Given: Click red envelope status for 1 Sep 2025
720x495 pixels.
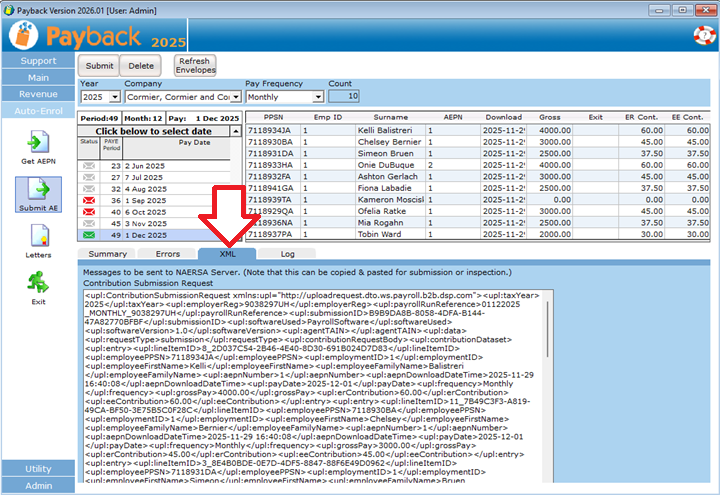Looking at the screenshot, I should pos(88,199).
